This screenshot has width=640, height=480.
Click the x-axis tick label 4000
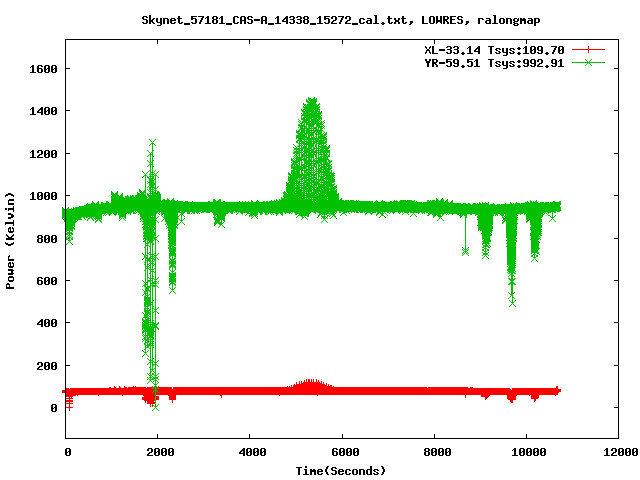pos(252,452)
